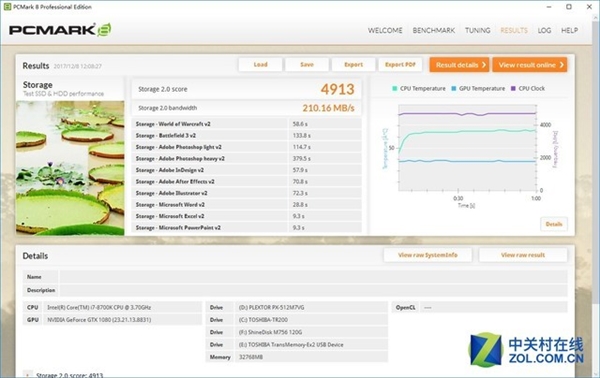Switch to the Benchmark tab
This screenshot has width=600, height=378.
434,30
